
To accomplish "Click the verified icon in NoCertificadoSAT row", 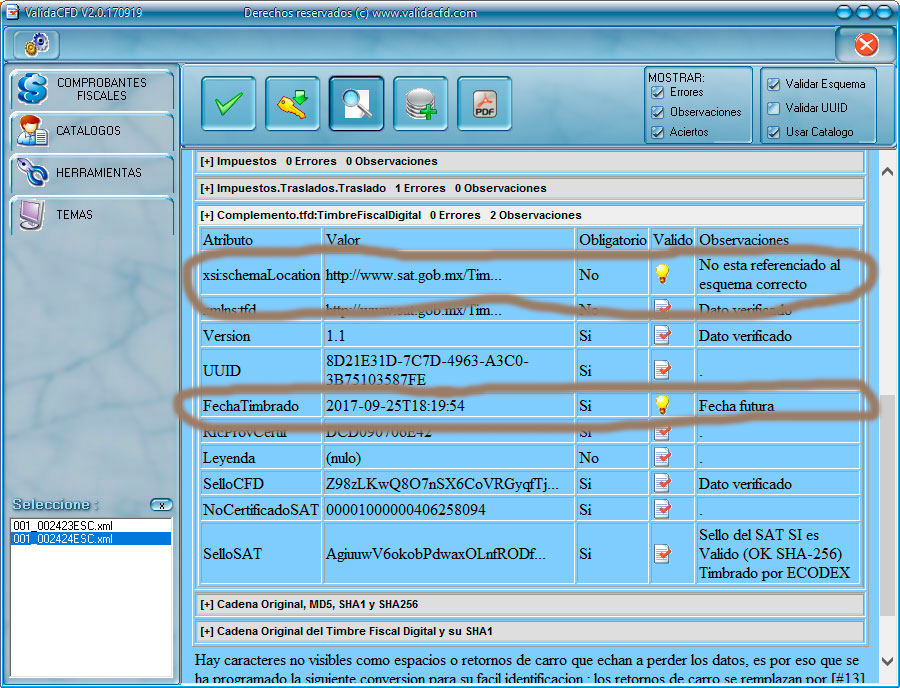I will coord(662,509).
